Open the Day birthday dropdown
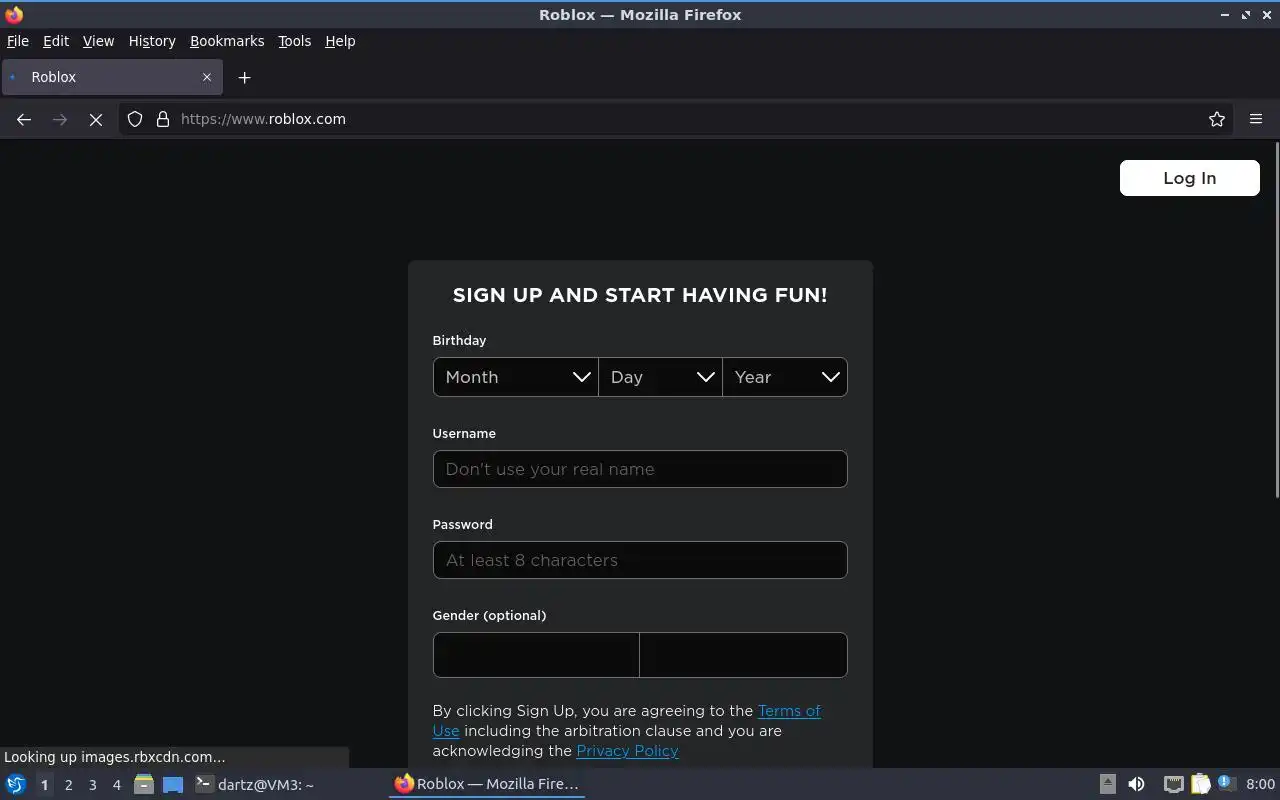Screen dimensions: 1280x800 point(660,377)
